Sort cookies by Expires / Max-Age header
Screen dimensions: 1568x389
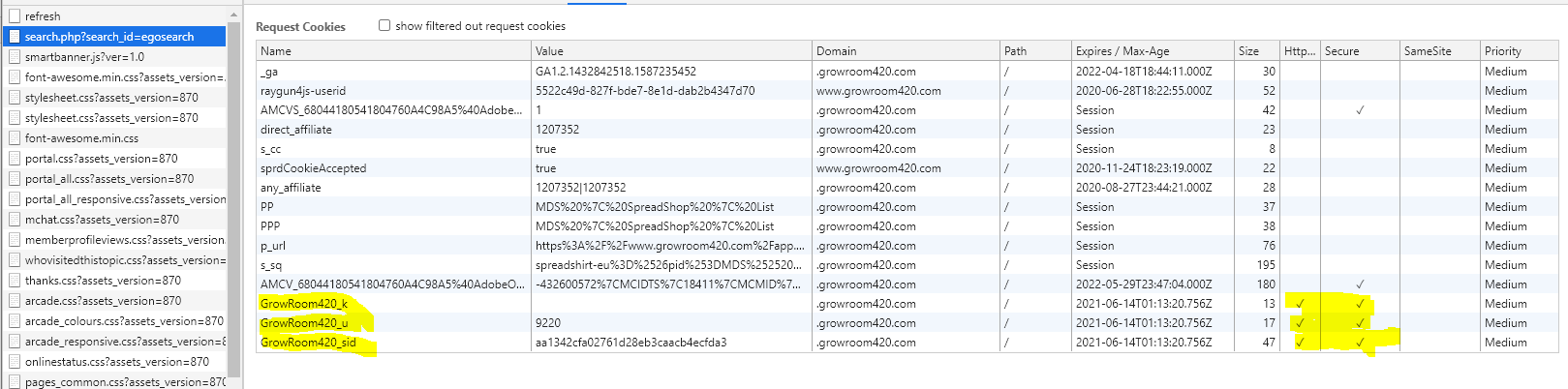click(x=1122, y=51)
